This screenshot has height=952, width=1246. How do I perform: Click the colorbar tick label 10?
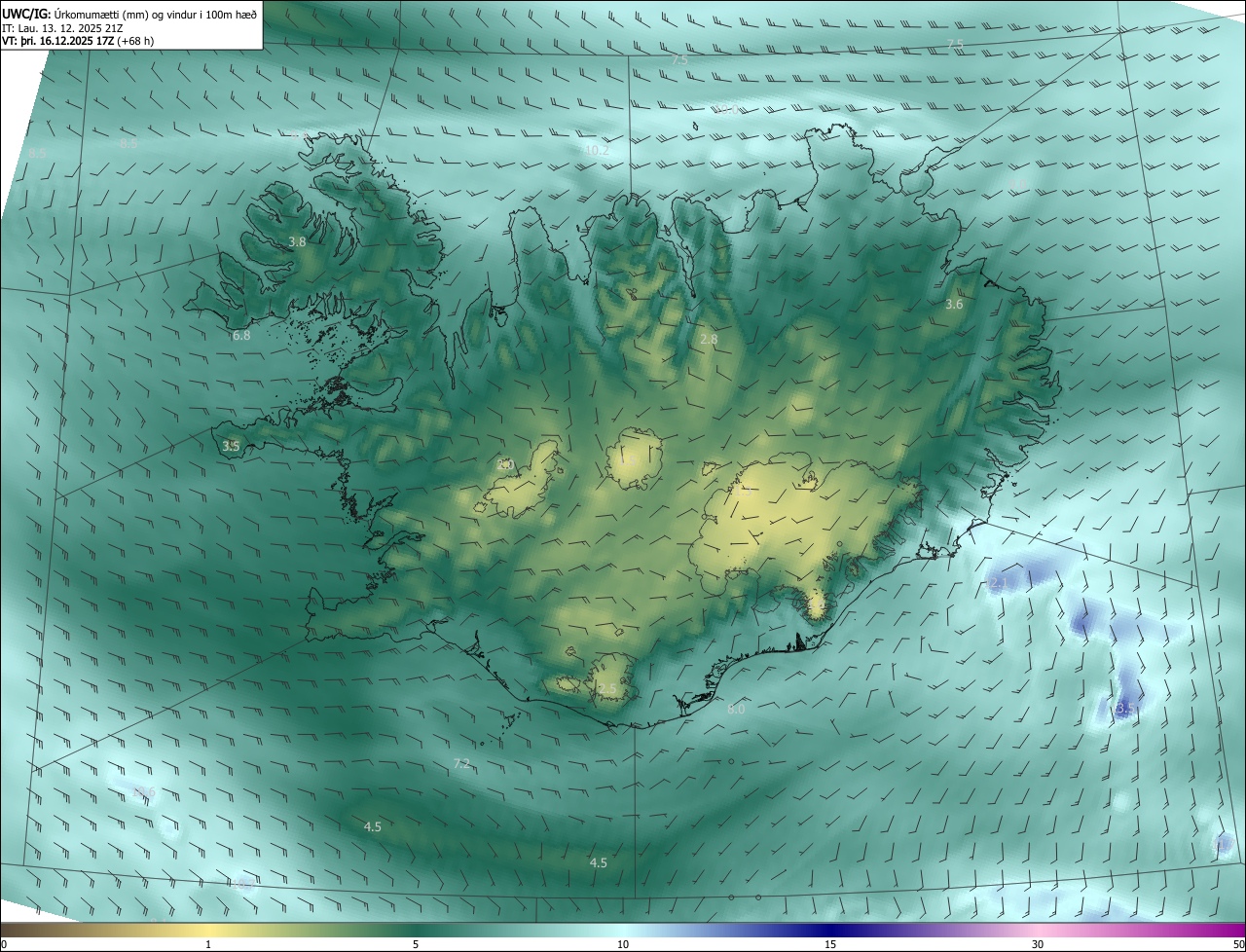click(623, 944)
